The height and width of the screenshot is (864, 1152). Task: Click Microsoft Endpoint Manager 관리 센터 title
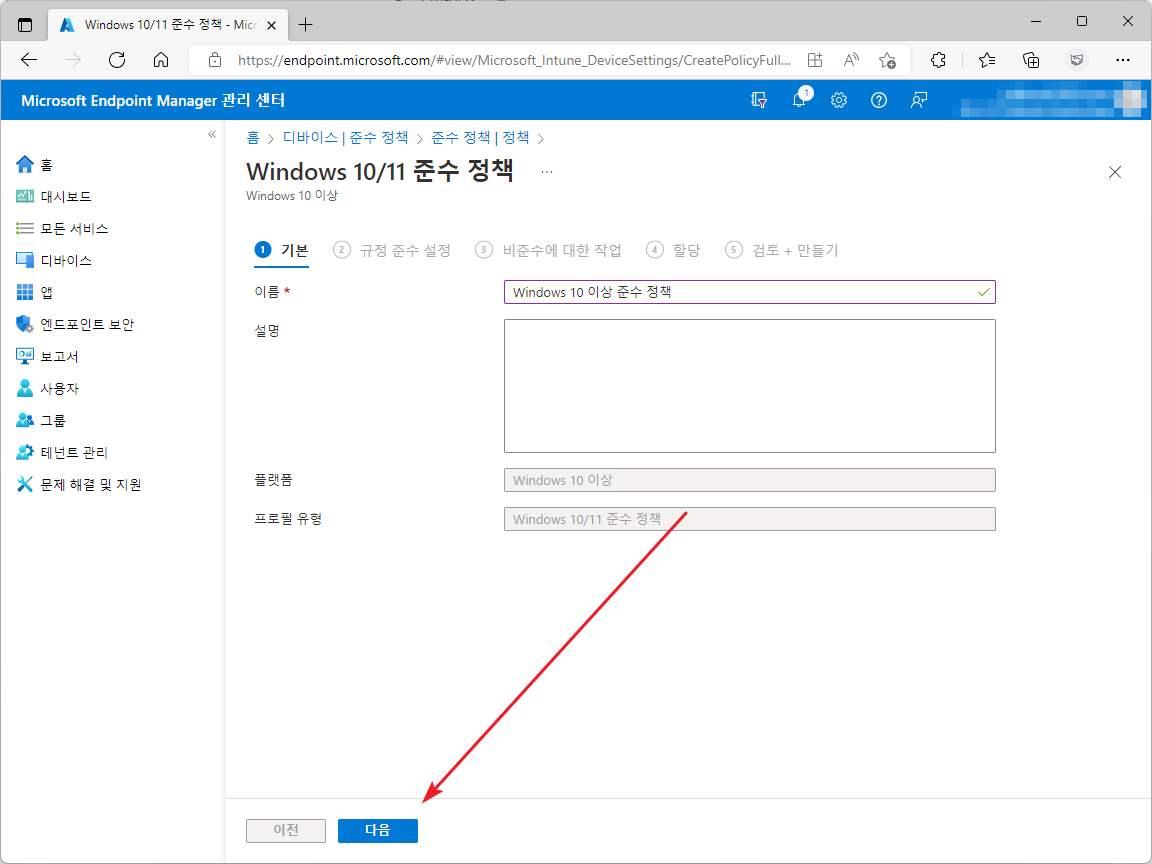[153, 100]
